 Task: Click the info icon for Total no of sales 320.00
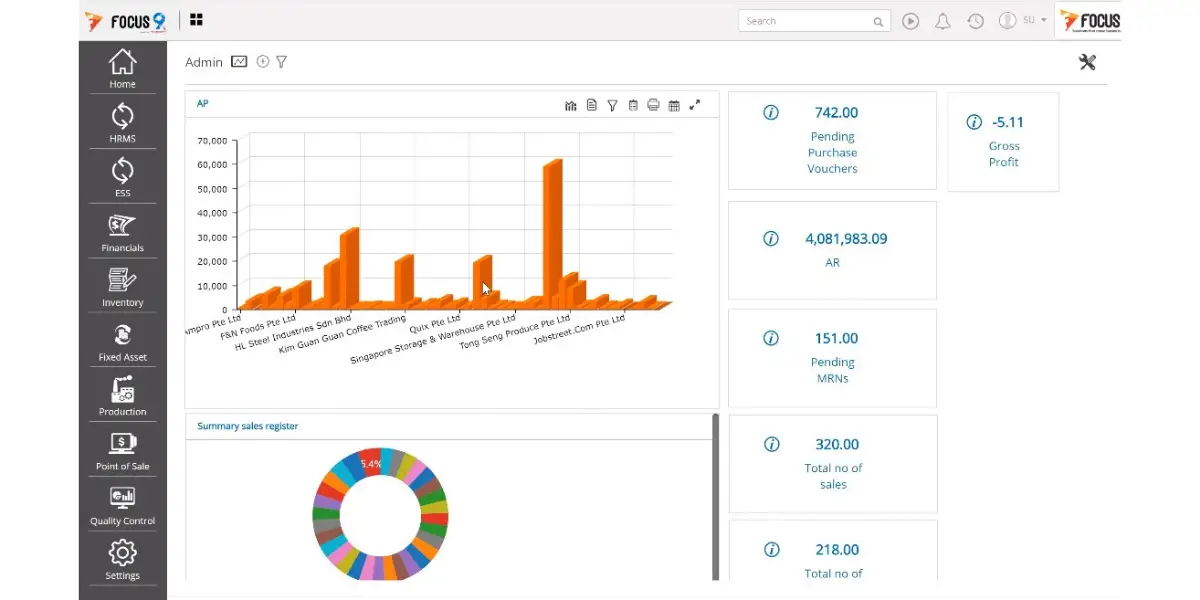click(x=771, y=444)
